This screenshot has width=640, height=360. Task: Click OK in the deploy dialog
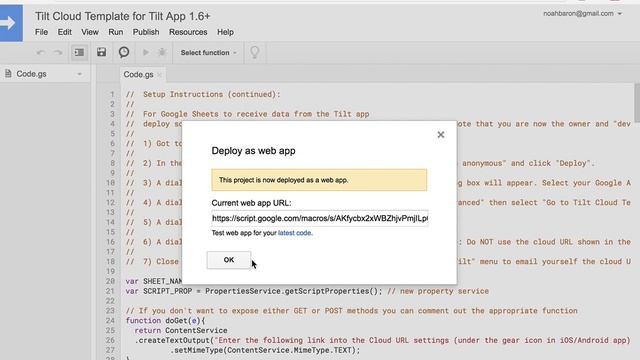coord(229,260)
